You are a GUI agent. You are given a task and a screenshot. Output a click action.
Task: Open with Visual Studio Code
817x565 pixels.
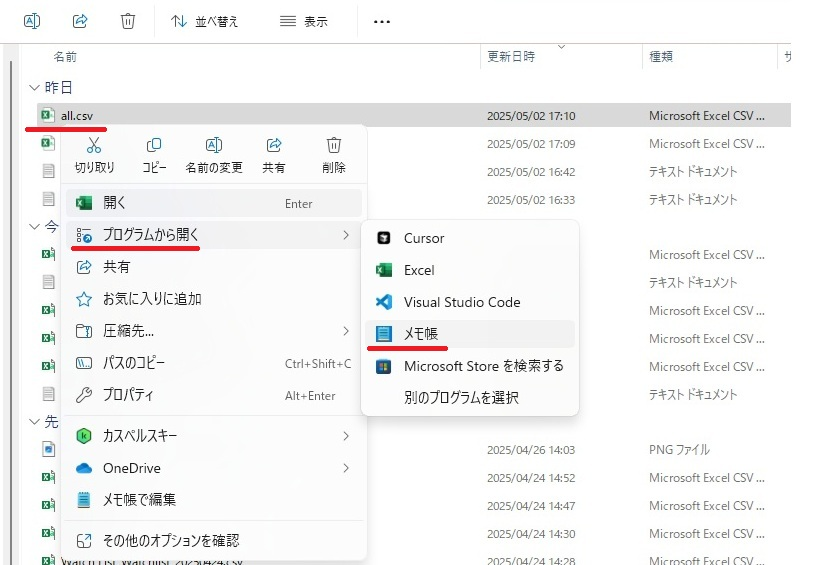click(470, 302)
